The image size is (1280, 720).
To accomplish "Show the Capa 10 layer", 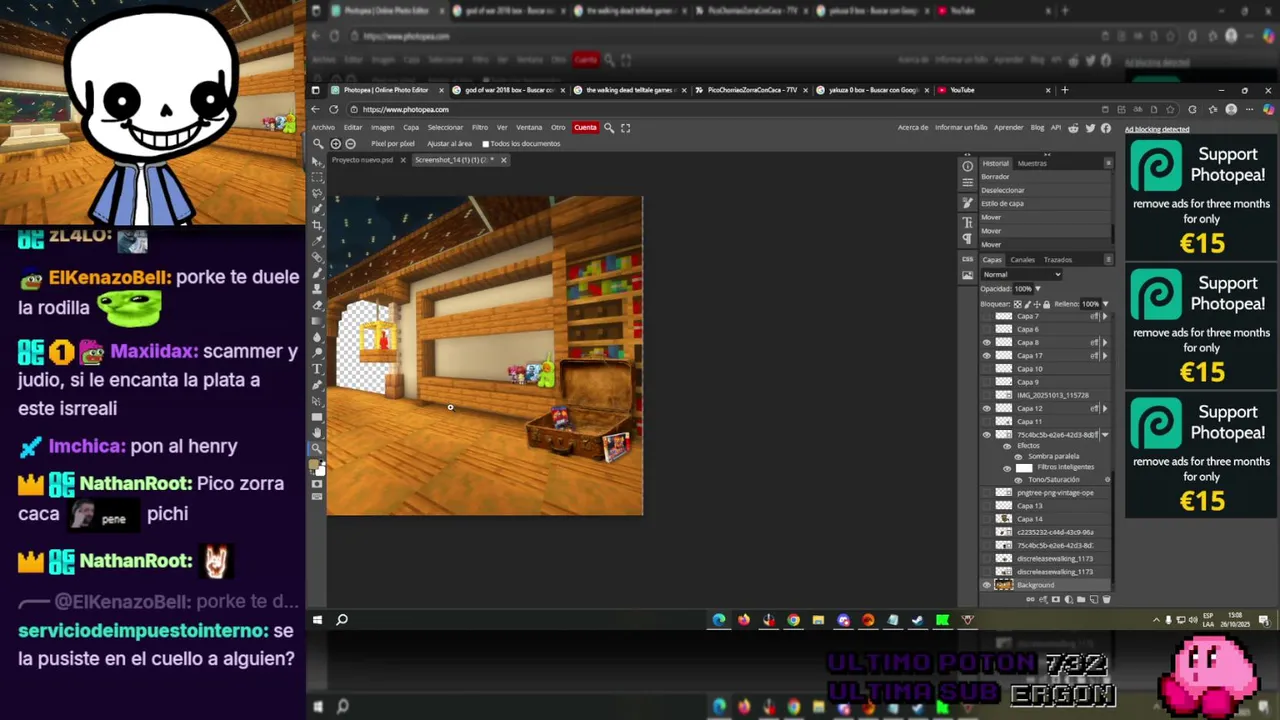I will (987, 369).
